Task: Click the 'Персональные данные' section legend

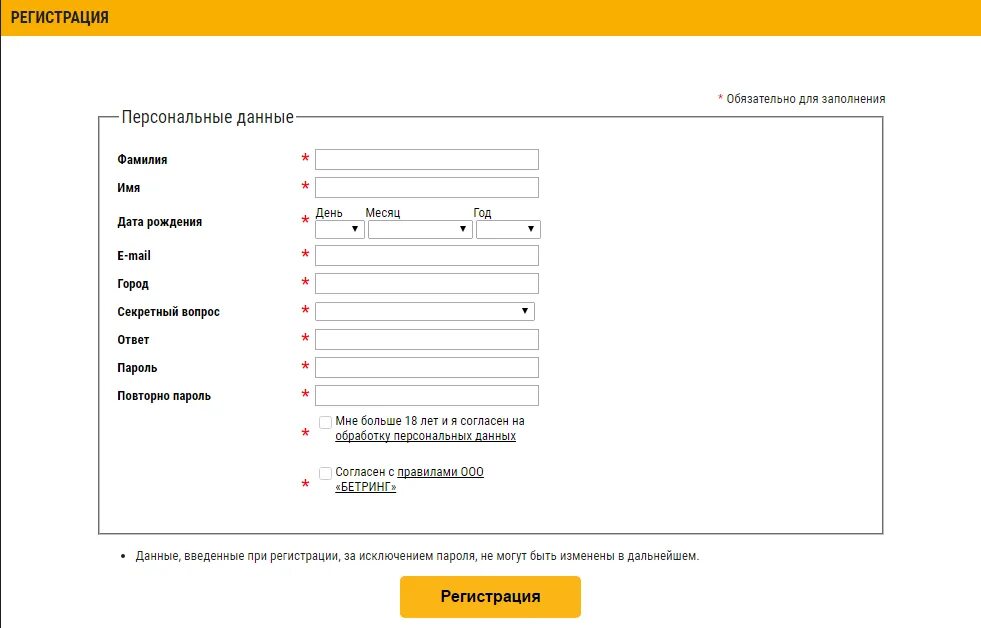Action: point(208,118)
